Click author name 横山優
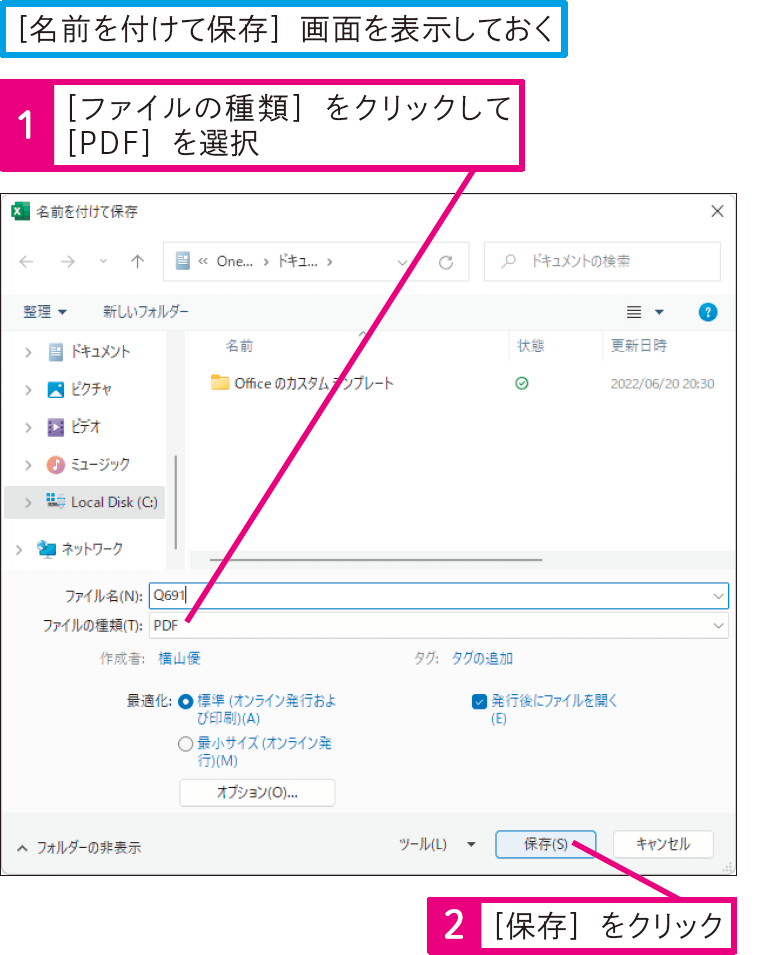Image resolution: width=783 pixels, height=955 pixels. [179, 658]
